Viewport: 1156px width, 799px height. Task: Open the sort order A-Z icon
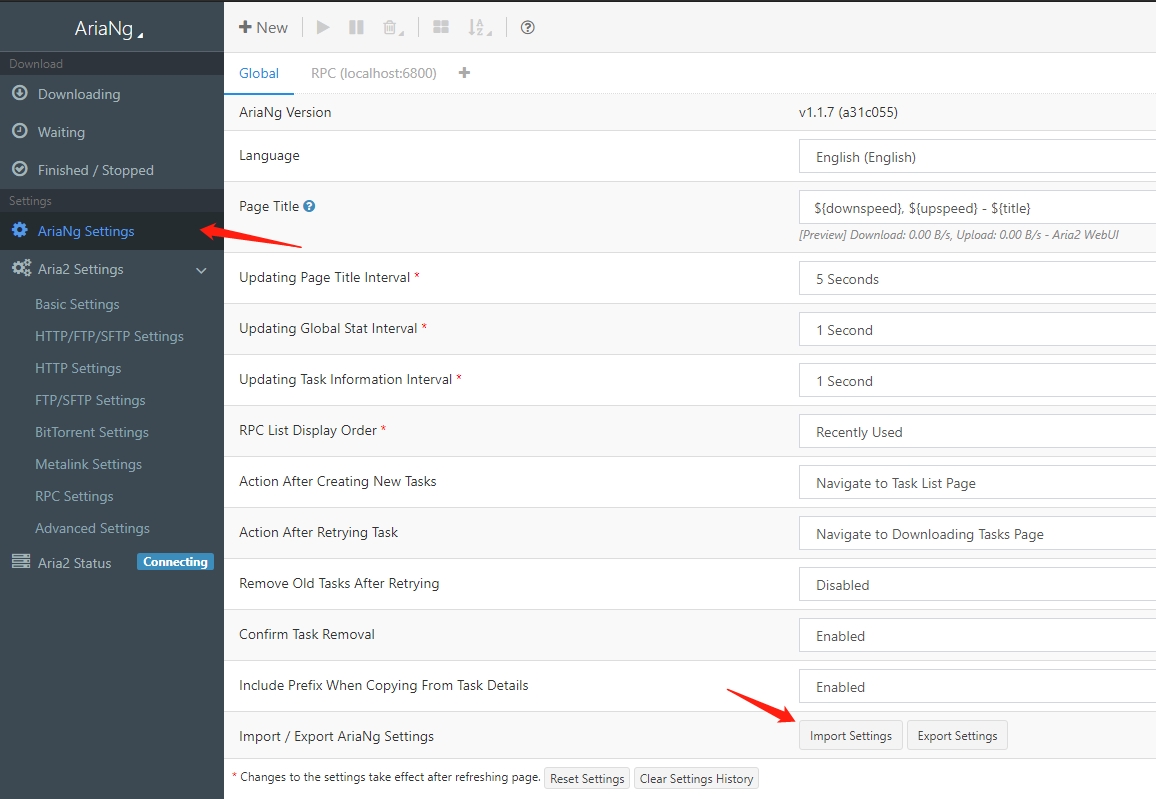tap(479, 27)
